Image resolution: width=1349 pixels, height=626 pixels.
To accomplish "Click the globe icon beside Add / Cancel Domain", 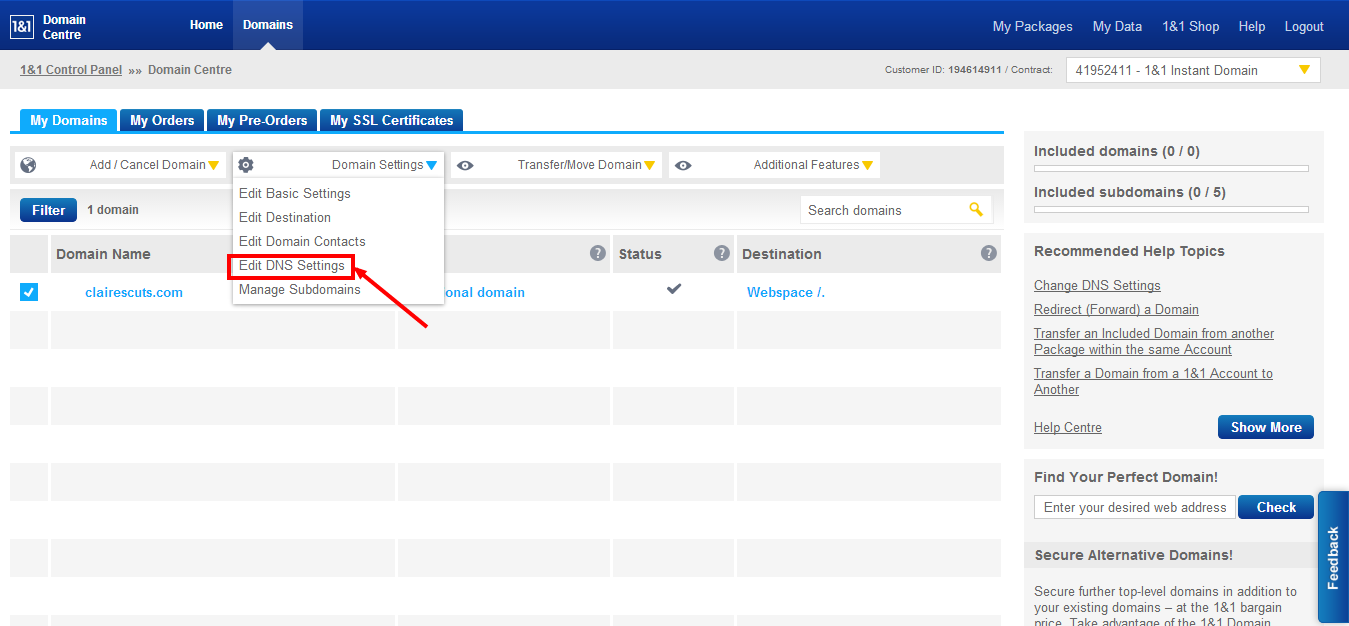I will pos(28,165).
